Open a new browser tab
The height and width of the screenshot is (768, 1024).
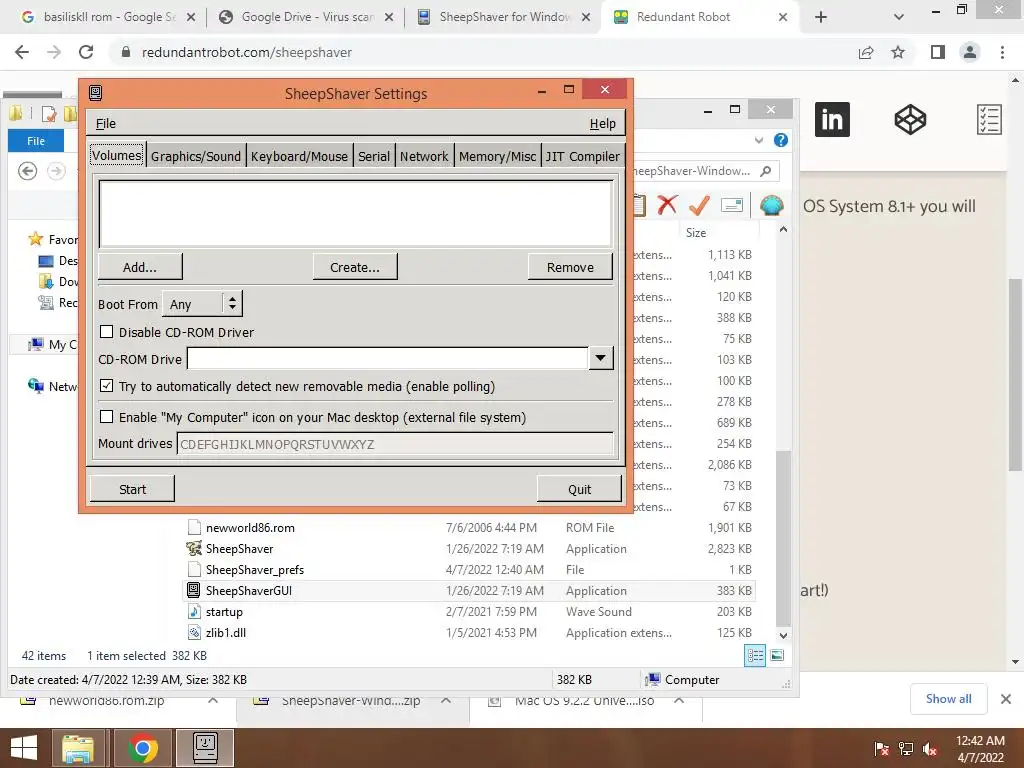click(821, 17)
